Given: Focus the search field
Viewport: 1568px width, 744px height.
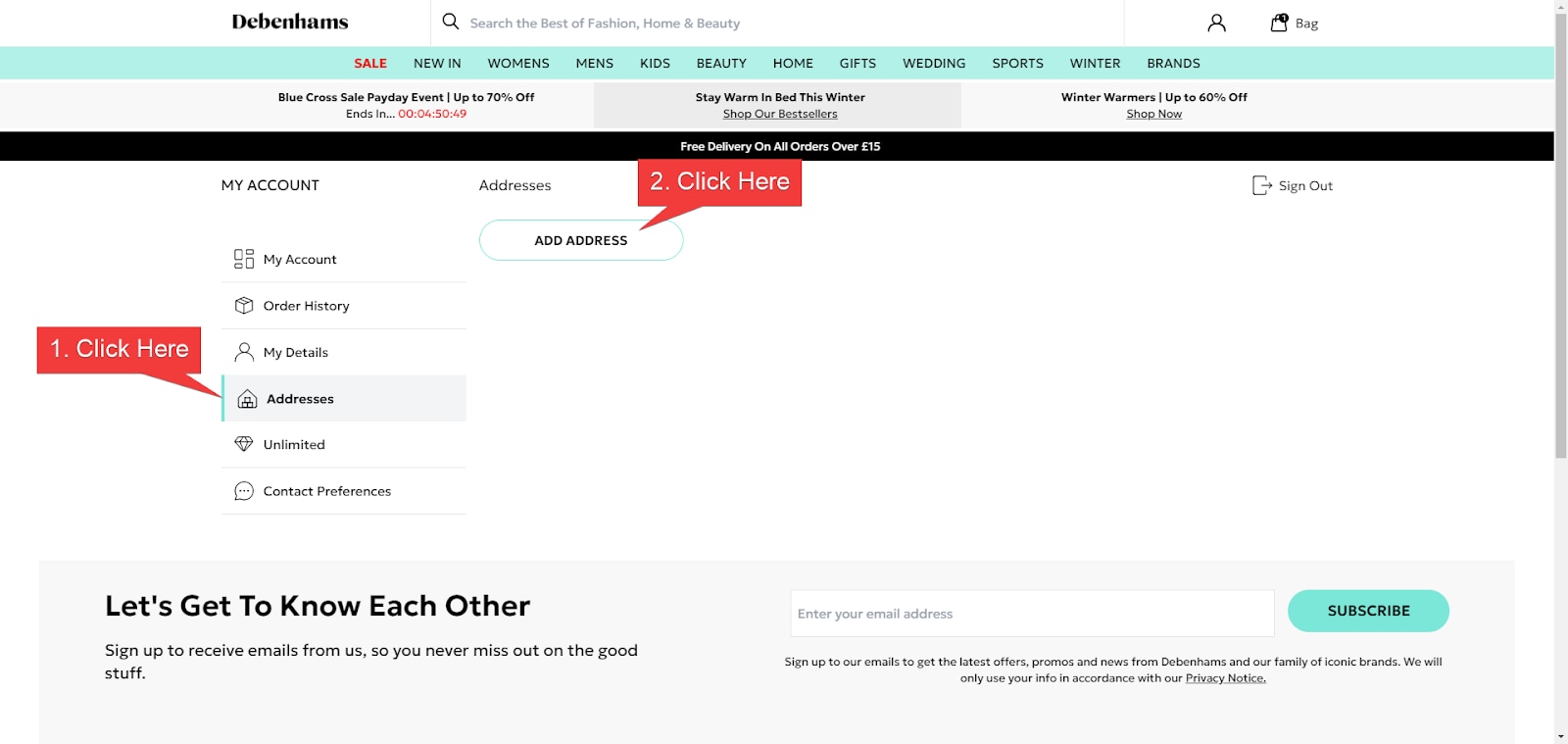Looking at the screenshot, I should click(x=777, y=23).
